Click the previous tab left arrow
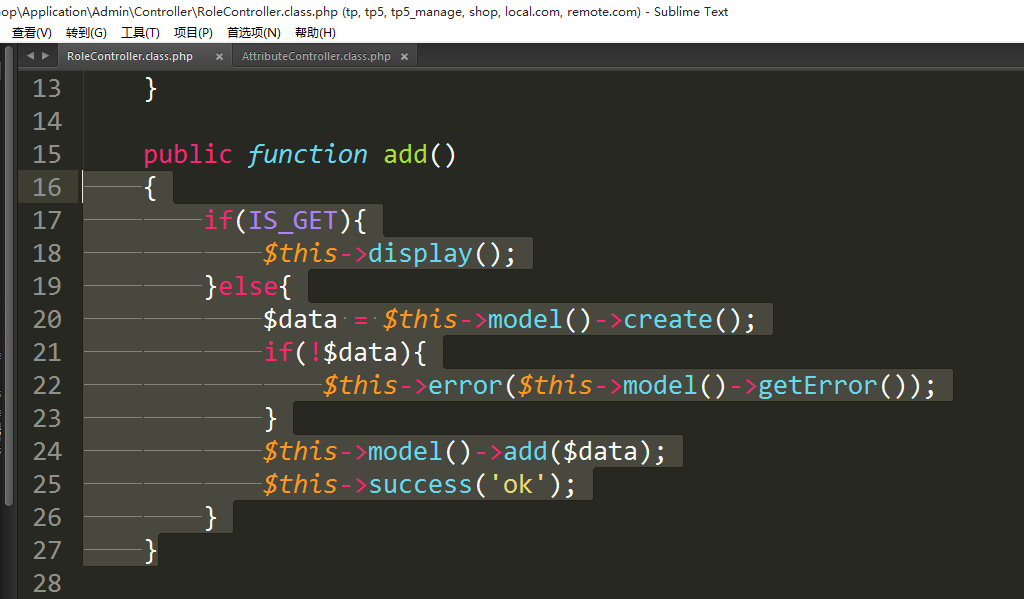Viewport: 1024px width, 599px height. click(x=30, y=57)
